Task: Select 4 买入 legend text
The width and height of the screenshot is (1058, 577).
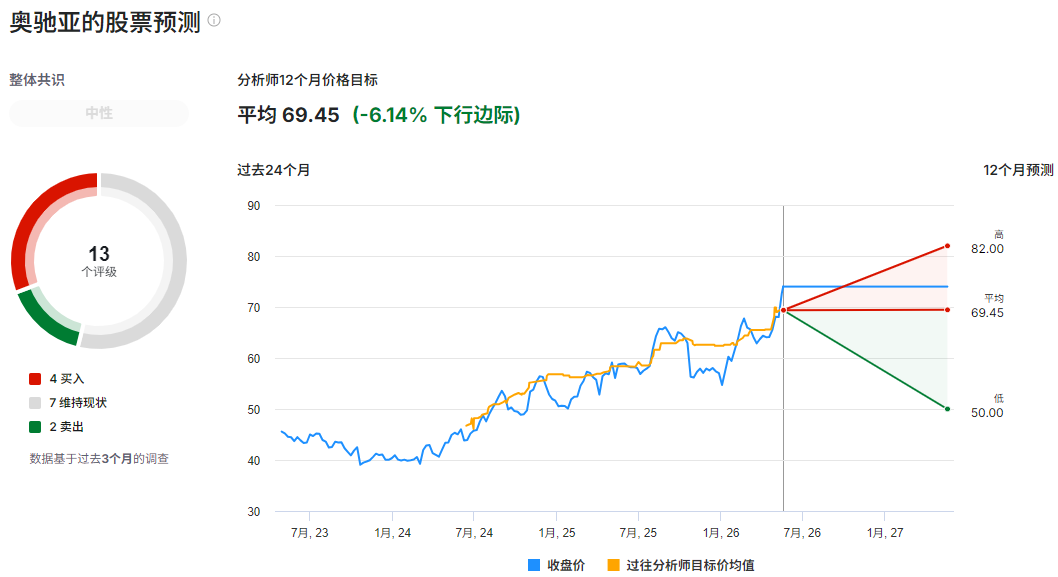Action: 67,379
